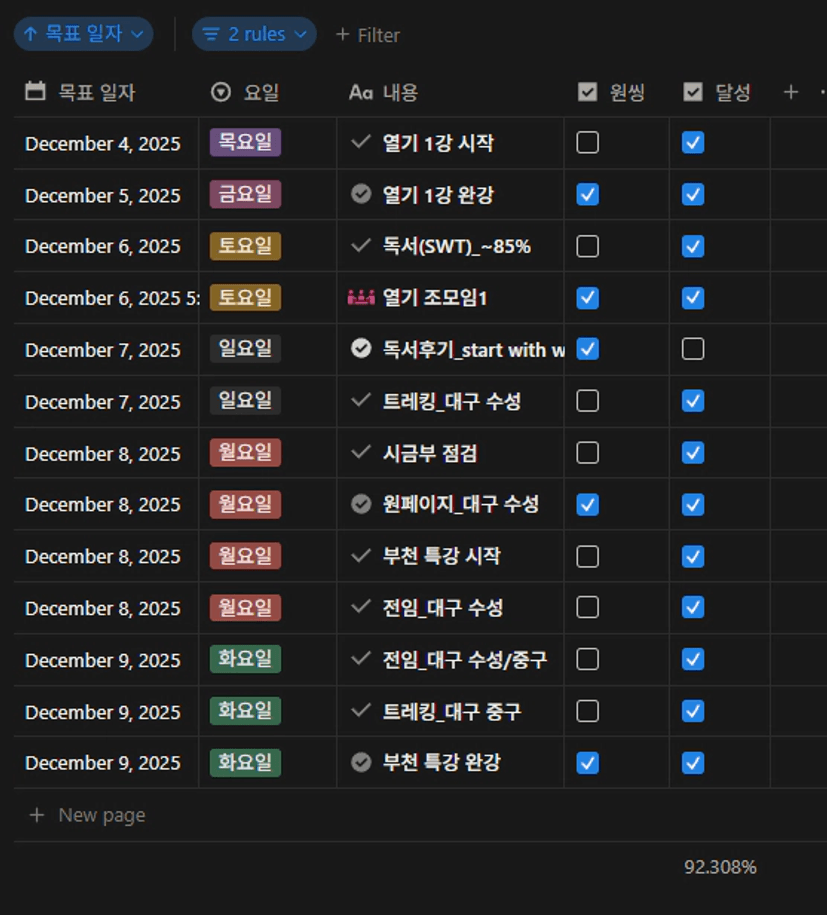
Task: Open the 목요일 tag select option
Action: 245,142
